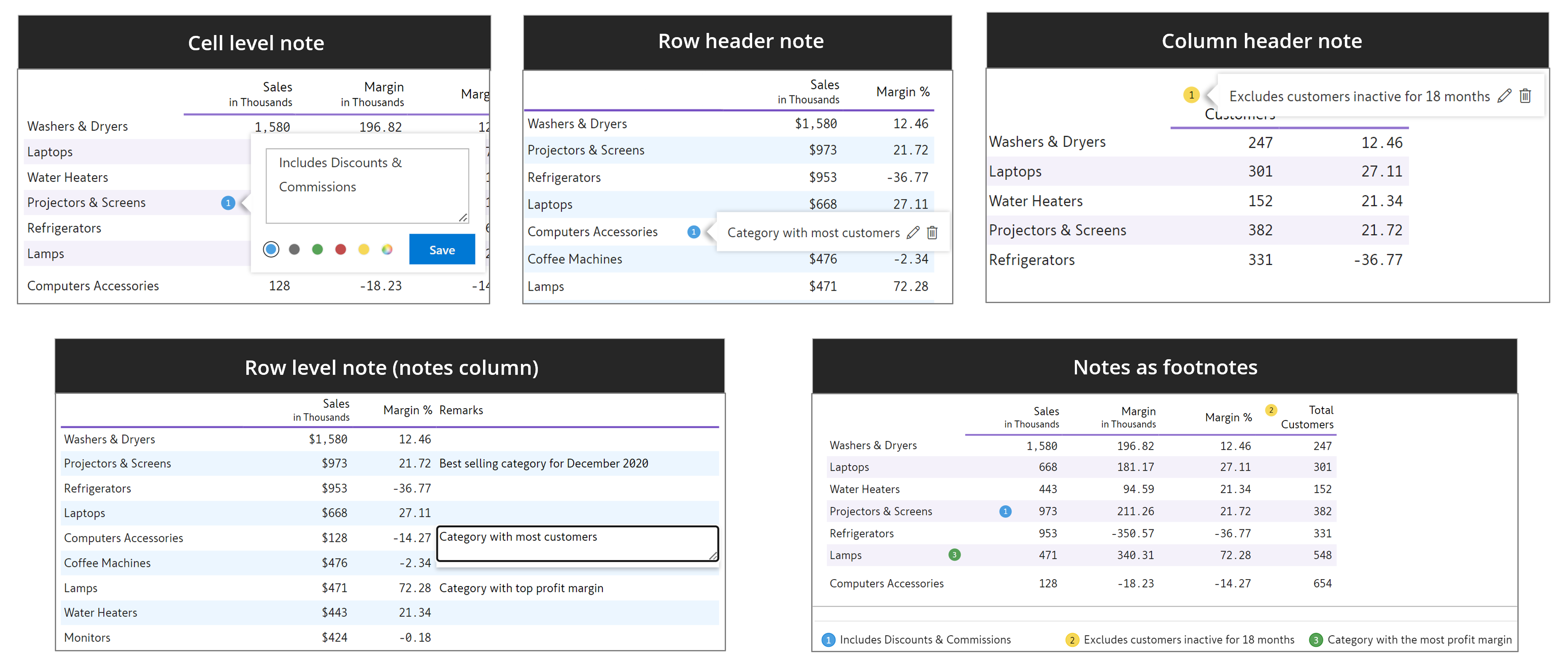Viewport: 1568px width, 672px height.
Task: Click green note marker 3 beside Lamps
Action: point(955,554)
